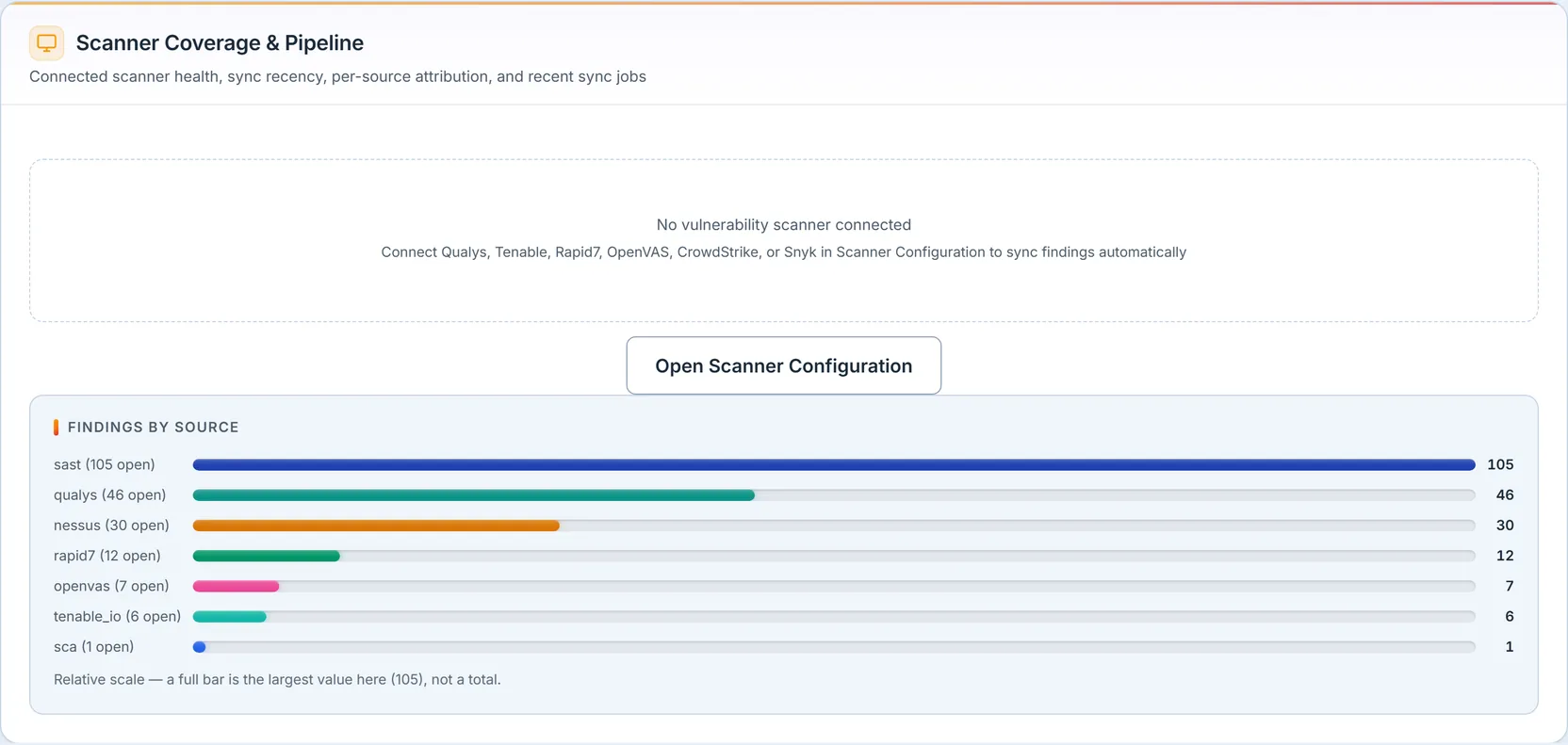Click the rapid7 green progress bar
The width and height of the screenshot is (1568, 745).
pos(267,556)
